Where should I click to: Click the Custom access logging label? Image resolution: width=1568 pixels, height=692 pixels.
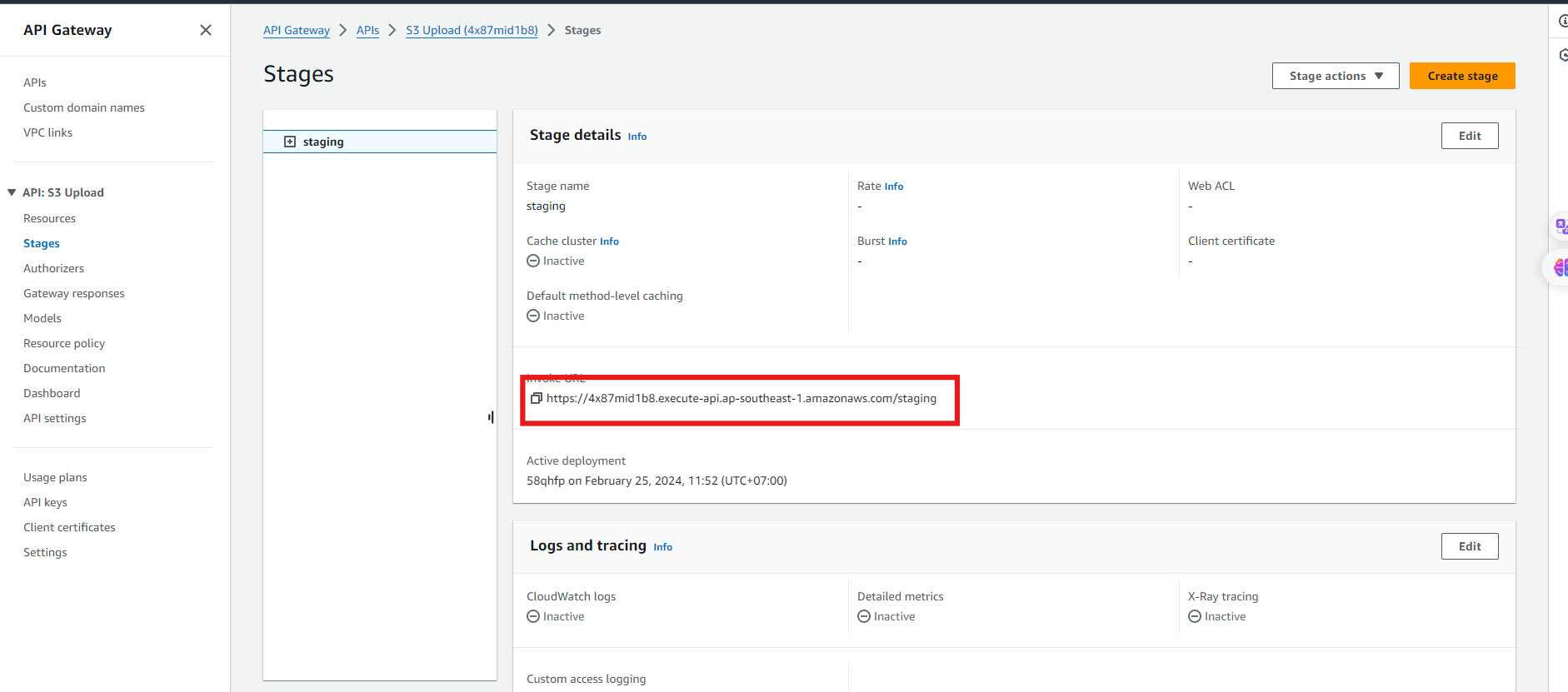587,679
